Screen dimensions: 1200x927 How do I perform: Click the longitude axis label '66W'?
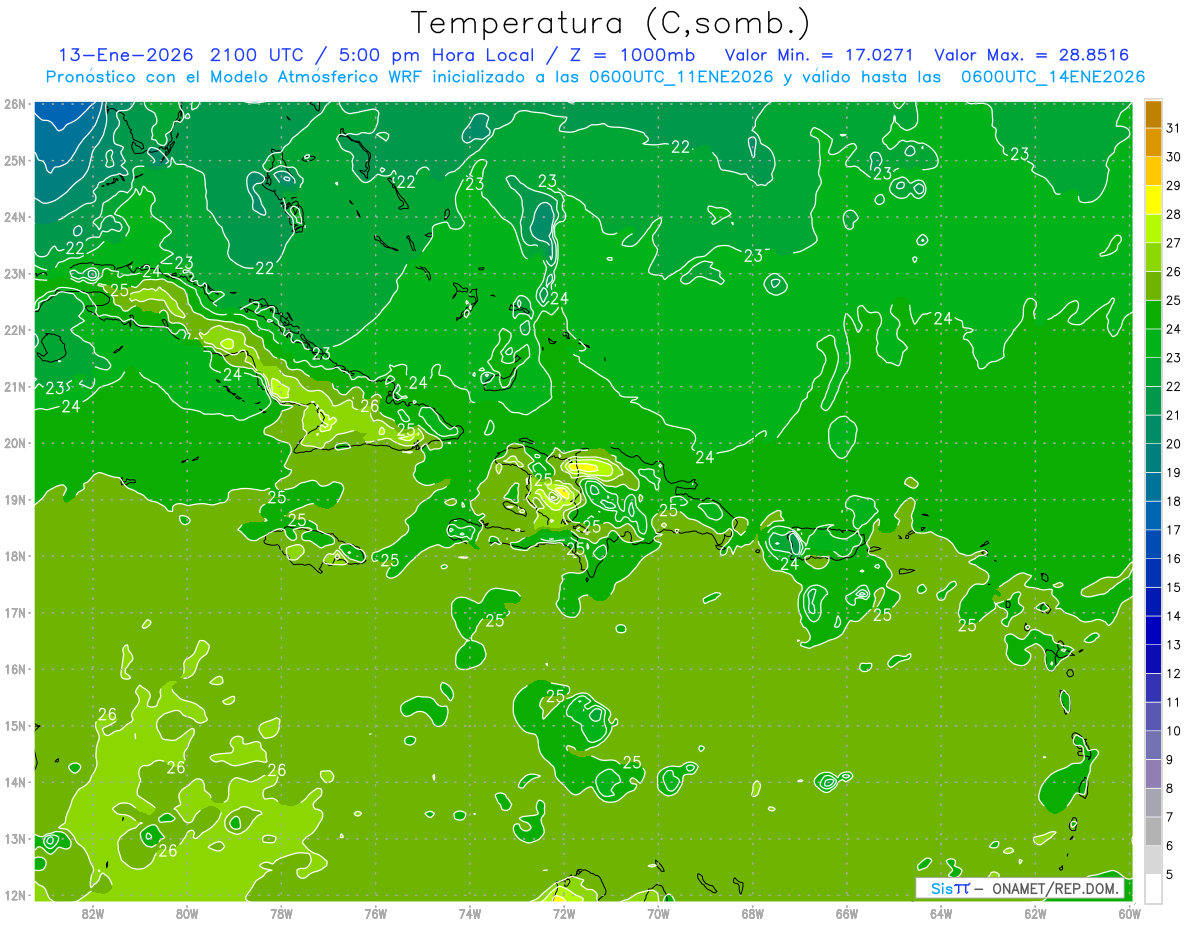tap(847, 913)
